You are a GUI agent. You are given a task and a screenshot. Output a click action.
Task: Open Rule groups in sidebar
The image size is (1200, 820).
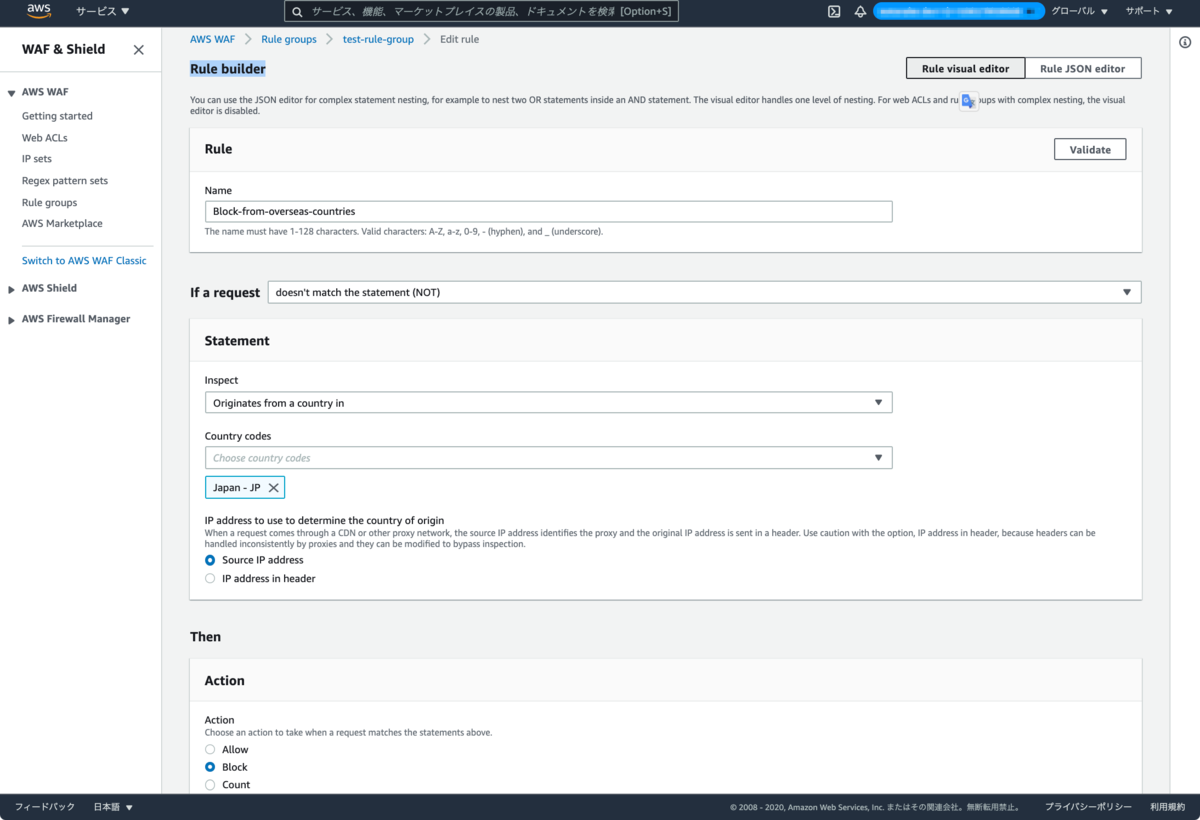[x=49, y=203]
